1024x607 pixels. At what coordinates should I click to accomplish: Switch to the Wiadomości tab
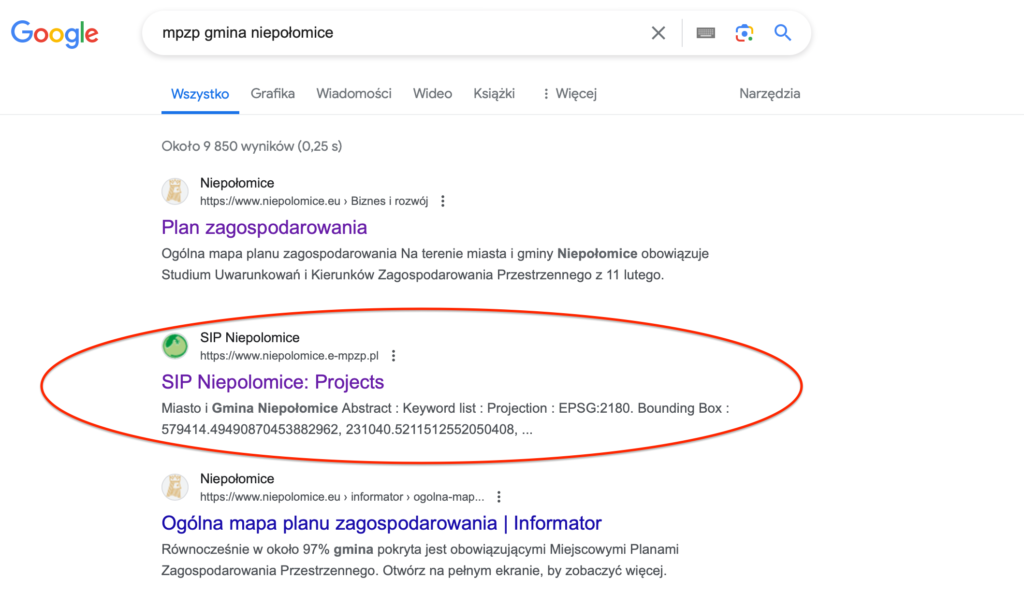pos(354,93)
